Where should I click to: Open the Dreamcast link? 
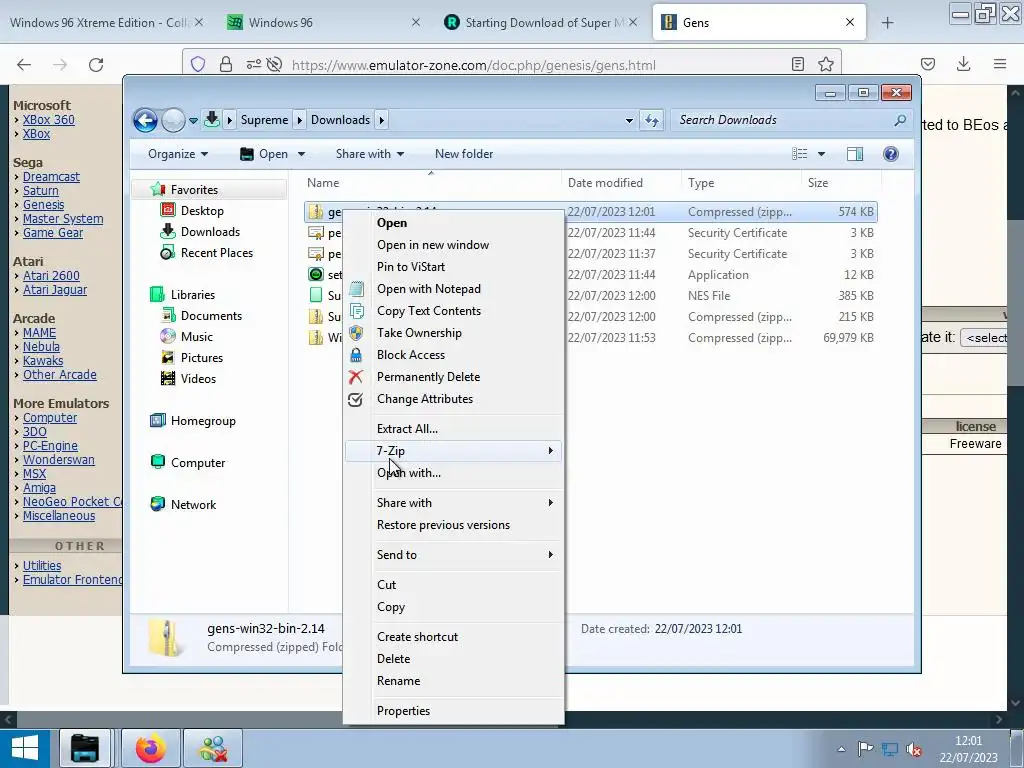tap(51, 177)
